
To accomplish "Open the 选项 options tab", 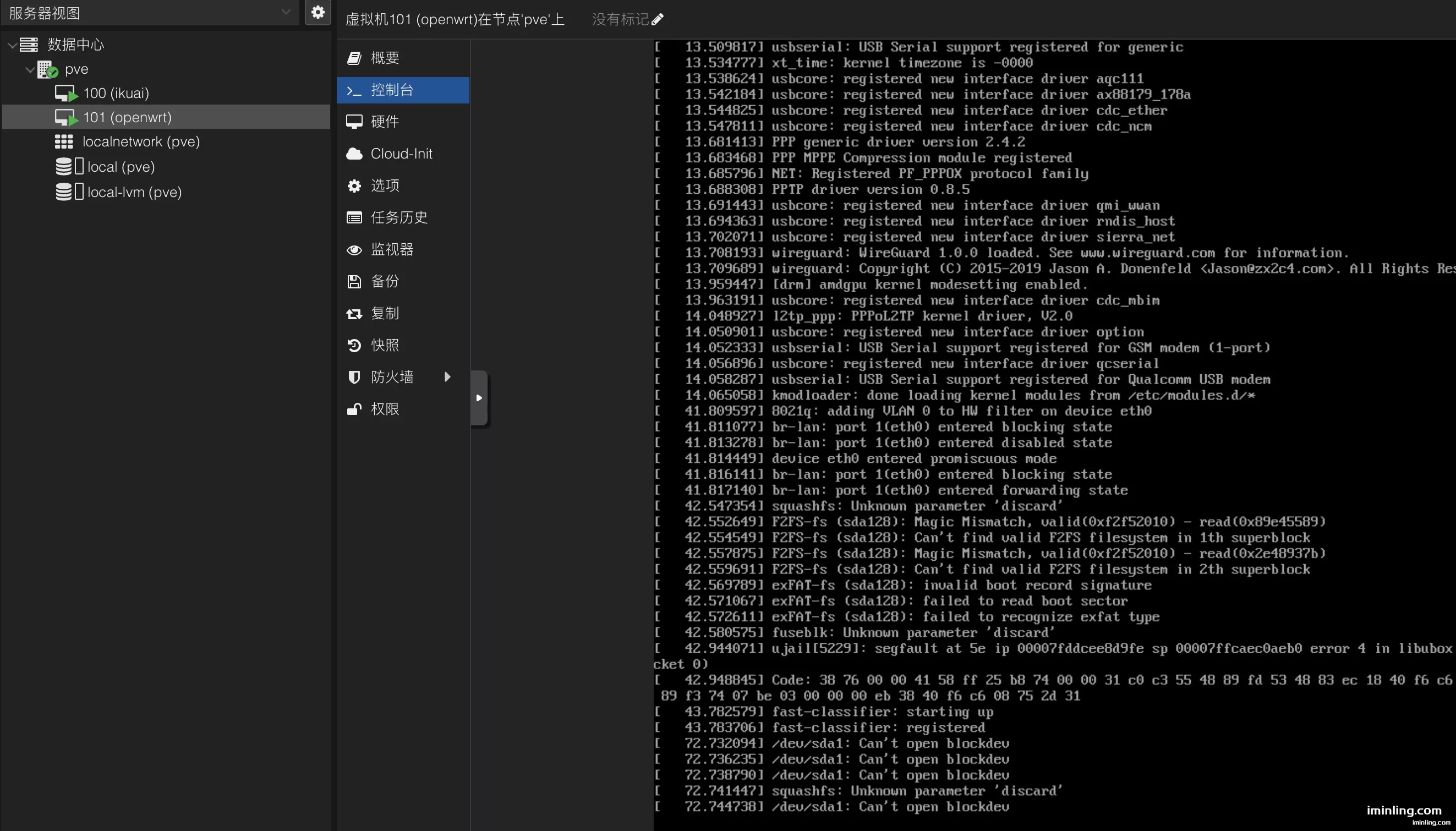I will tap(403, 185).
